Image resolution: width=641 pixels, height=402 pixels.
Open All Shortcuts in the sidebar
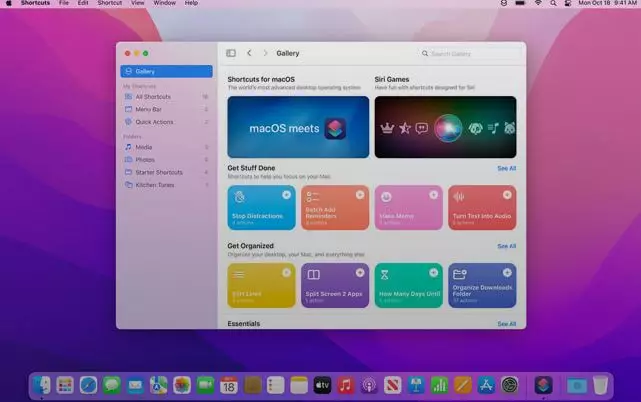153,97
